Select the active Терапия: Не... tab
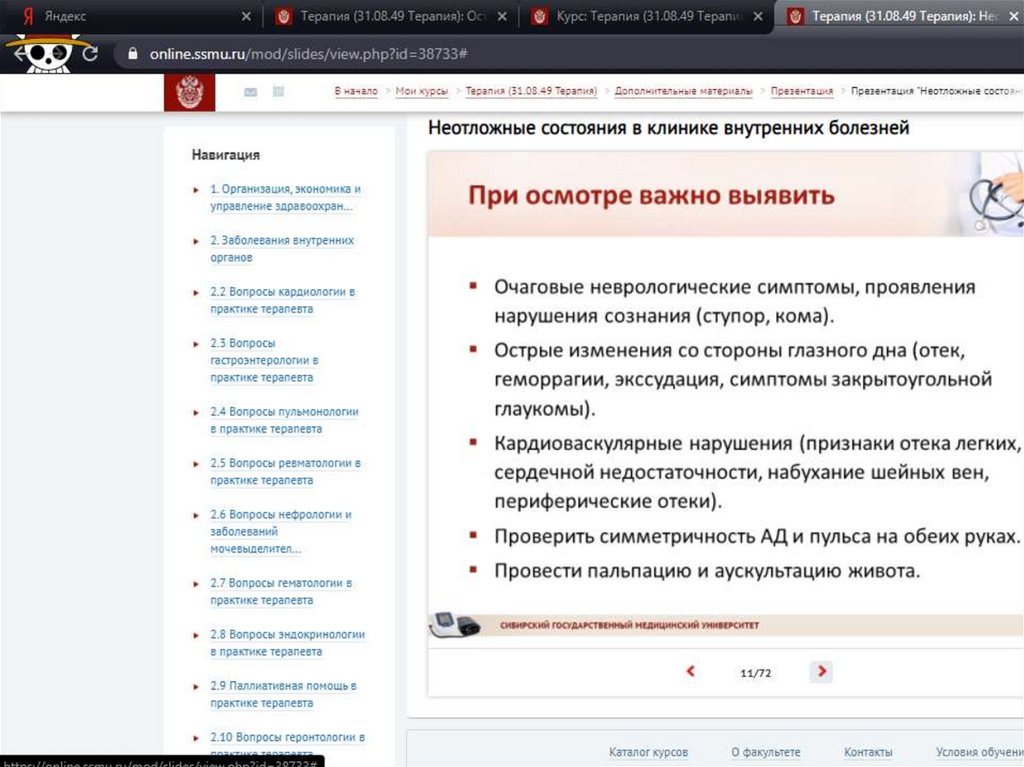 900,16
